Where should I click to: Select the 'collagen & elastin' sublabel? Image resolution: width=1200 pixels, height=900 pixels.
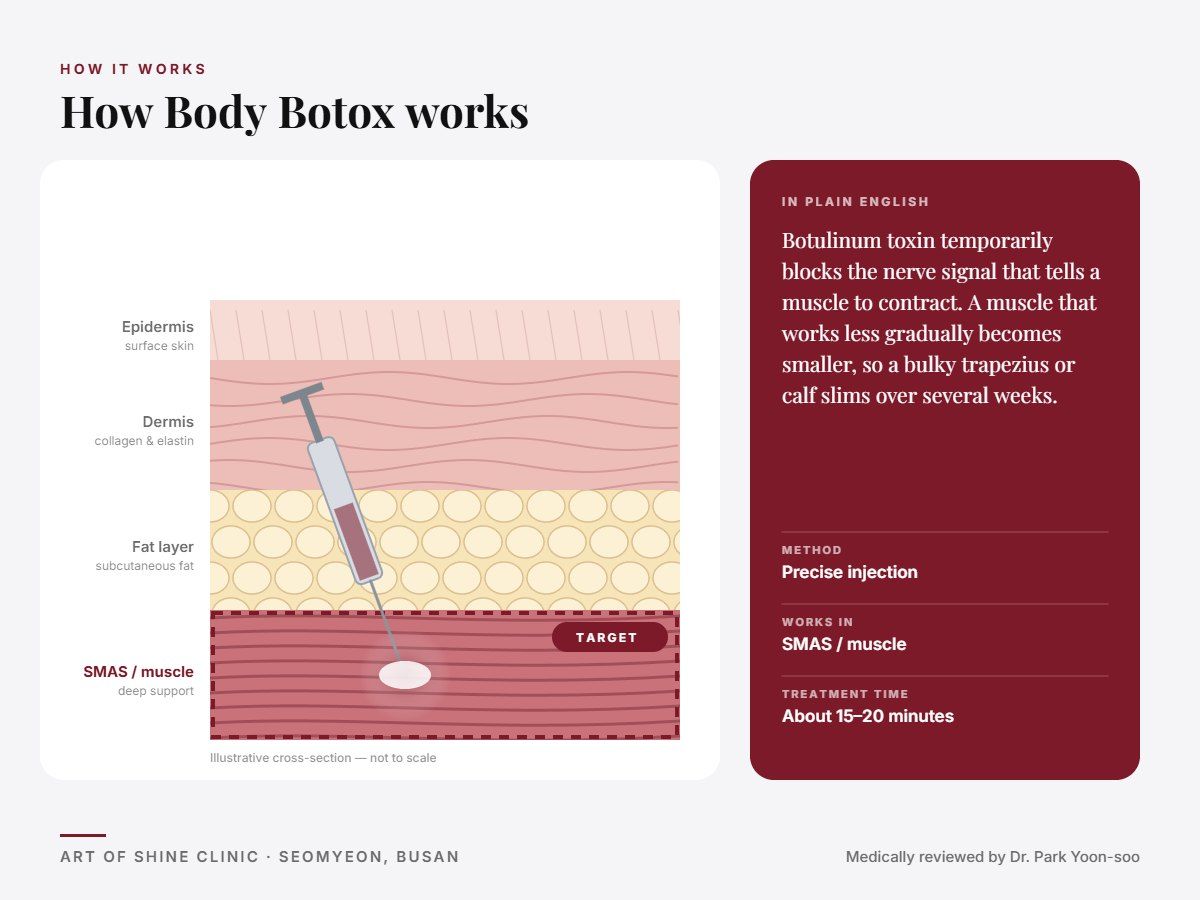pos(145,441)
